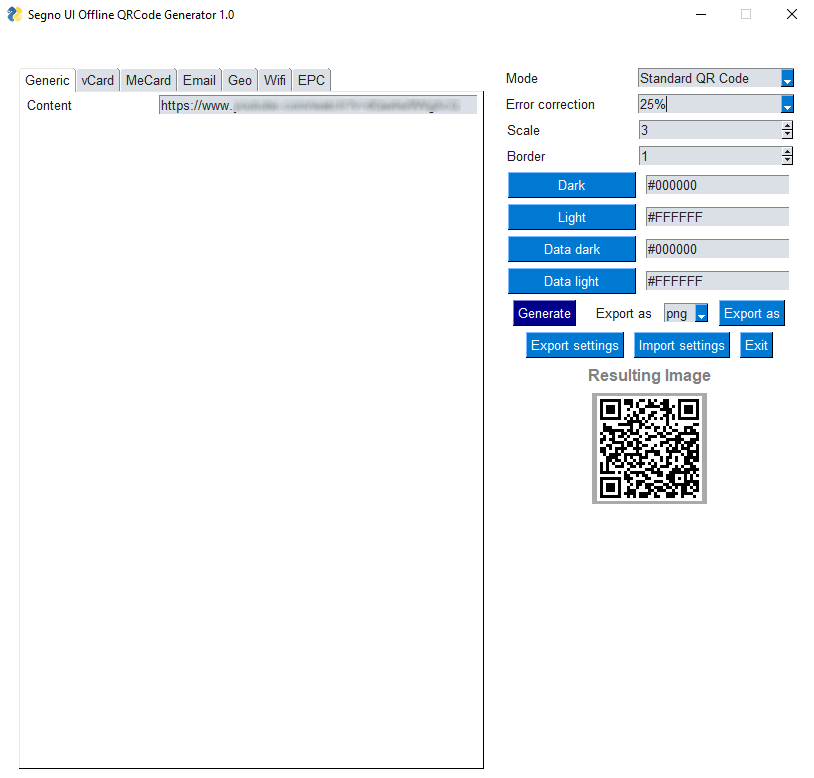Screen dimensions: 814x778
Task: Click Import settings
Action: pyautogui.click(x=682, y=346)
